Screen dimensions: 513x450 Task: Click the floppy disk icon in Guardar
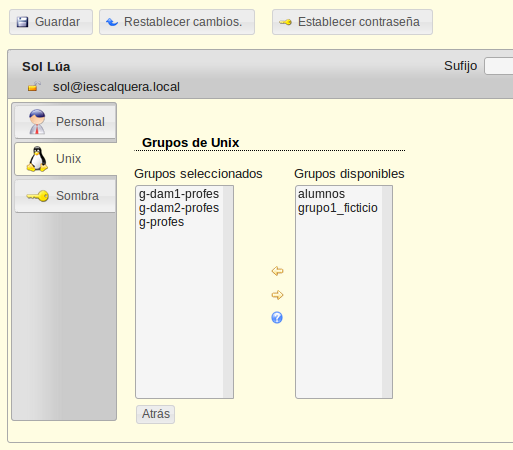22,22
